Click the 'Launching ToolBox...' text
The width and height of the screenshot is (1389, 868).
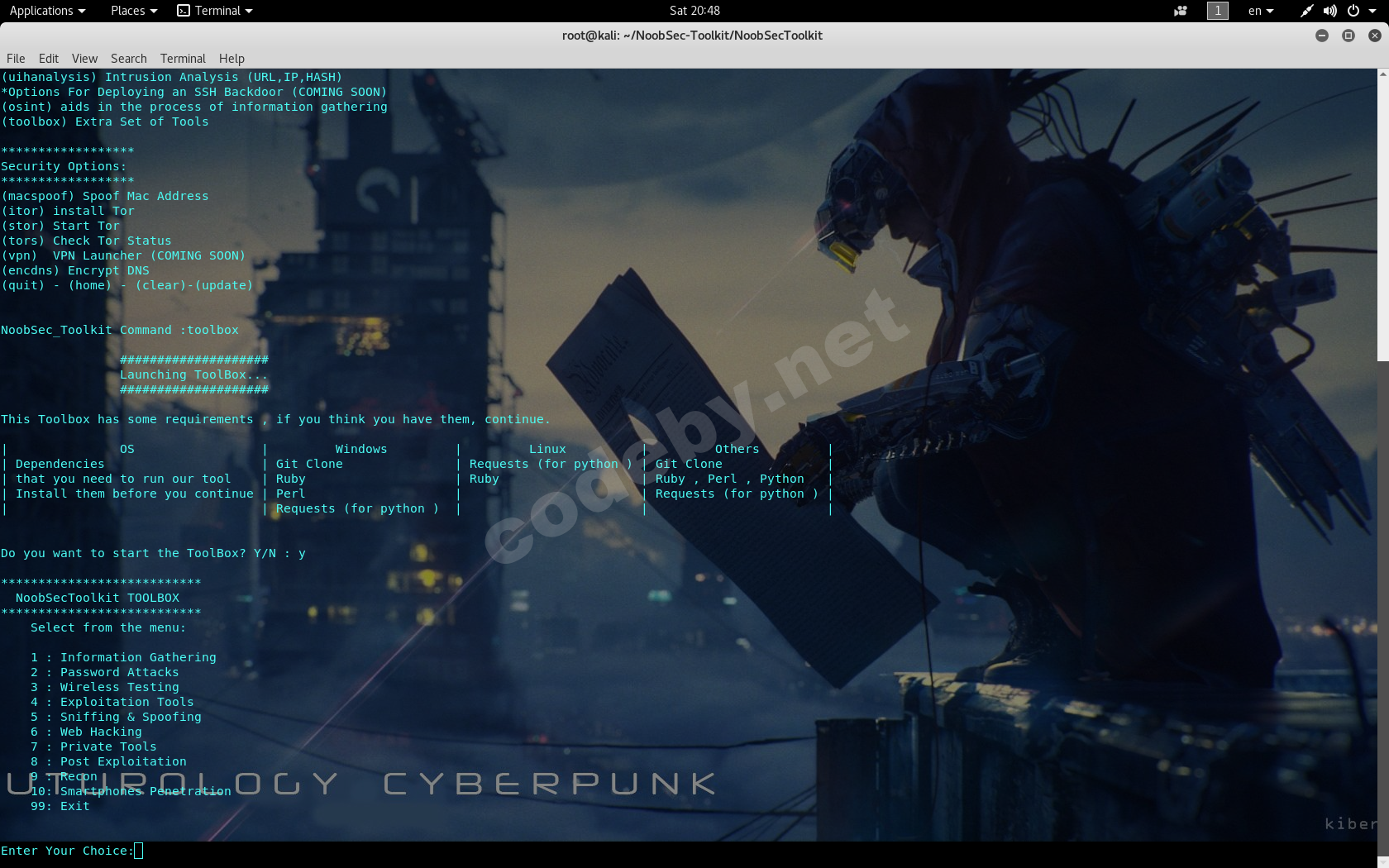point(194,374)
